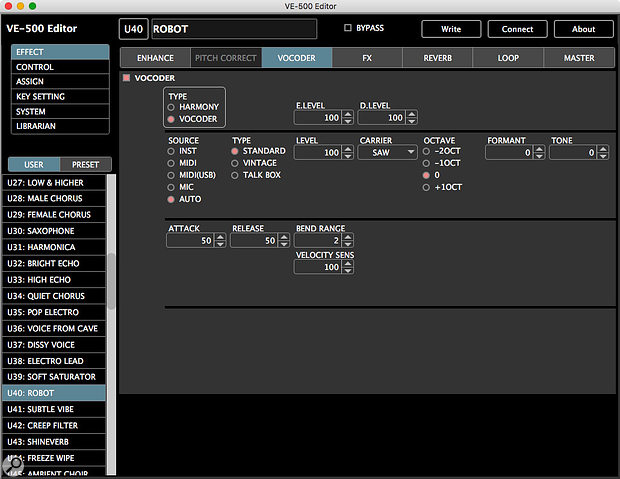Switch to the MASTER tab

(x=579, y=58)
